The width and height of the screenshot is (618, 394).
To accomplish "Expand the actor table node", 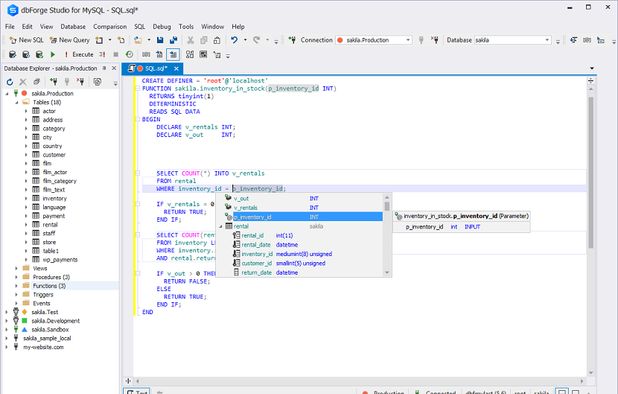I will [26, 111].
